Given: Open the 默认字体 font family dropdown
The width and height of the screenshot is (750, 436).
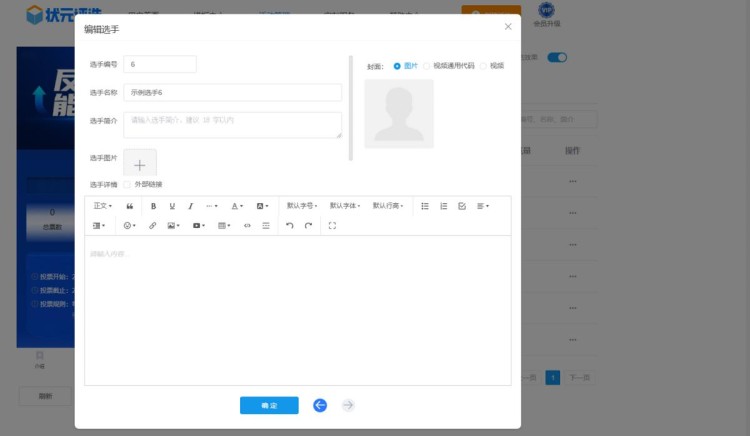Looking at the screenshot, I should pyautogui.click(x=345, y=206).
